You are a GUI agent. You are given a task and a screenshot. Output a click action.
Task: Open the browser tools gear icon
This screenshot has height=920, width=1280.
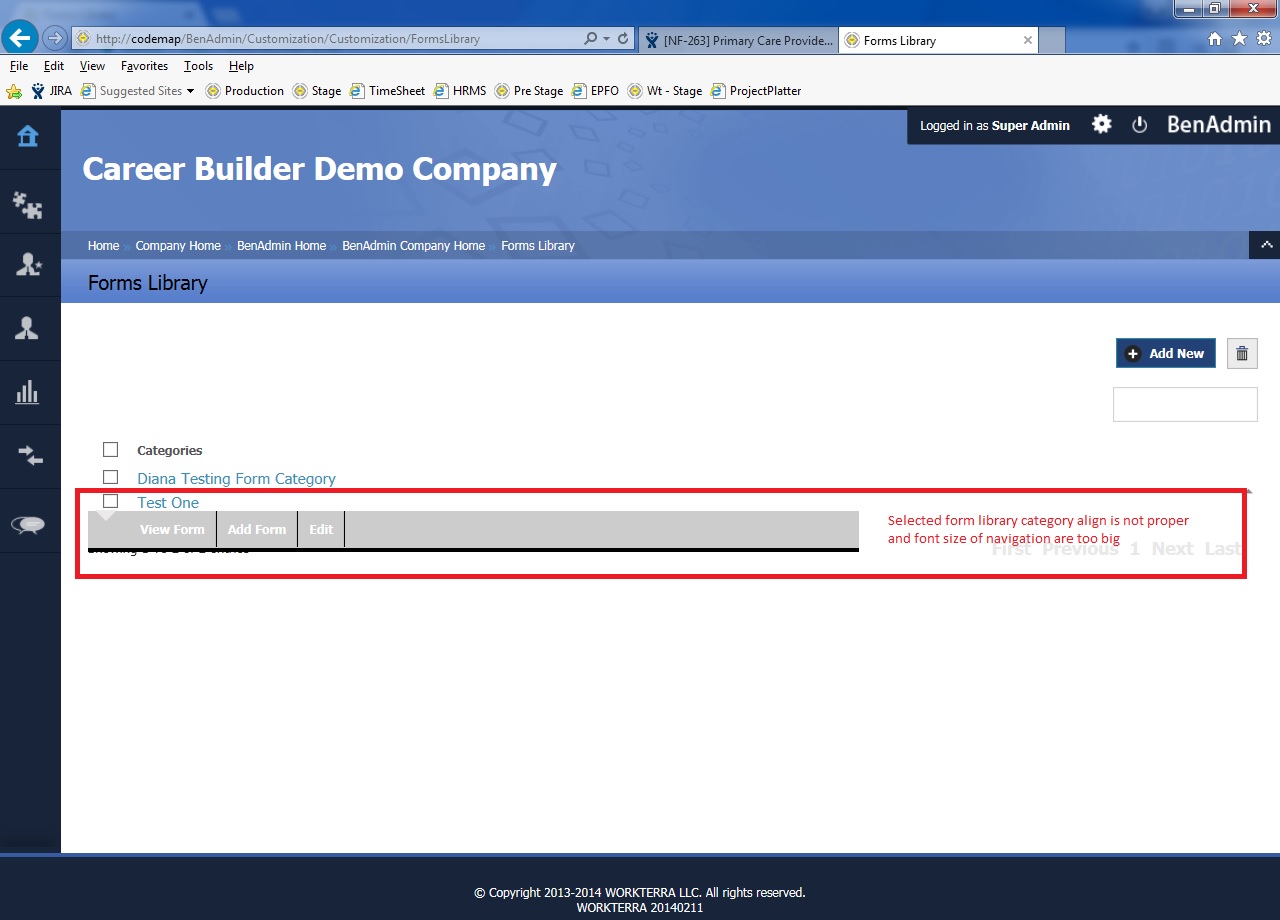pos(1264,39)
